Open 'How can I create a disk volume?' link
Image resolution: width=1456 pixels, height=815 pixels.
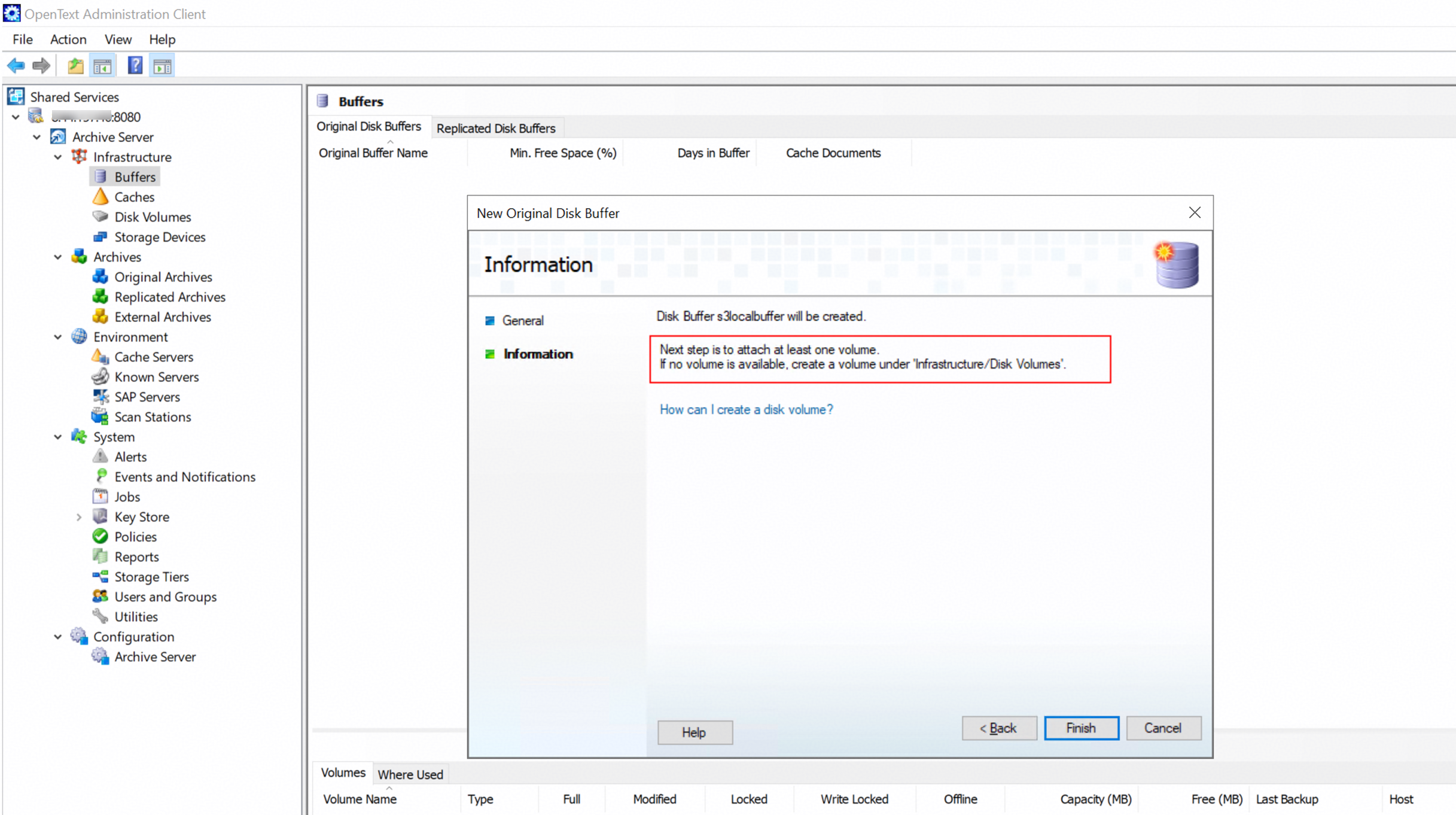pyautogui.click(x=746, y=410)
